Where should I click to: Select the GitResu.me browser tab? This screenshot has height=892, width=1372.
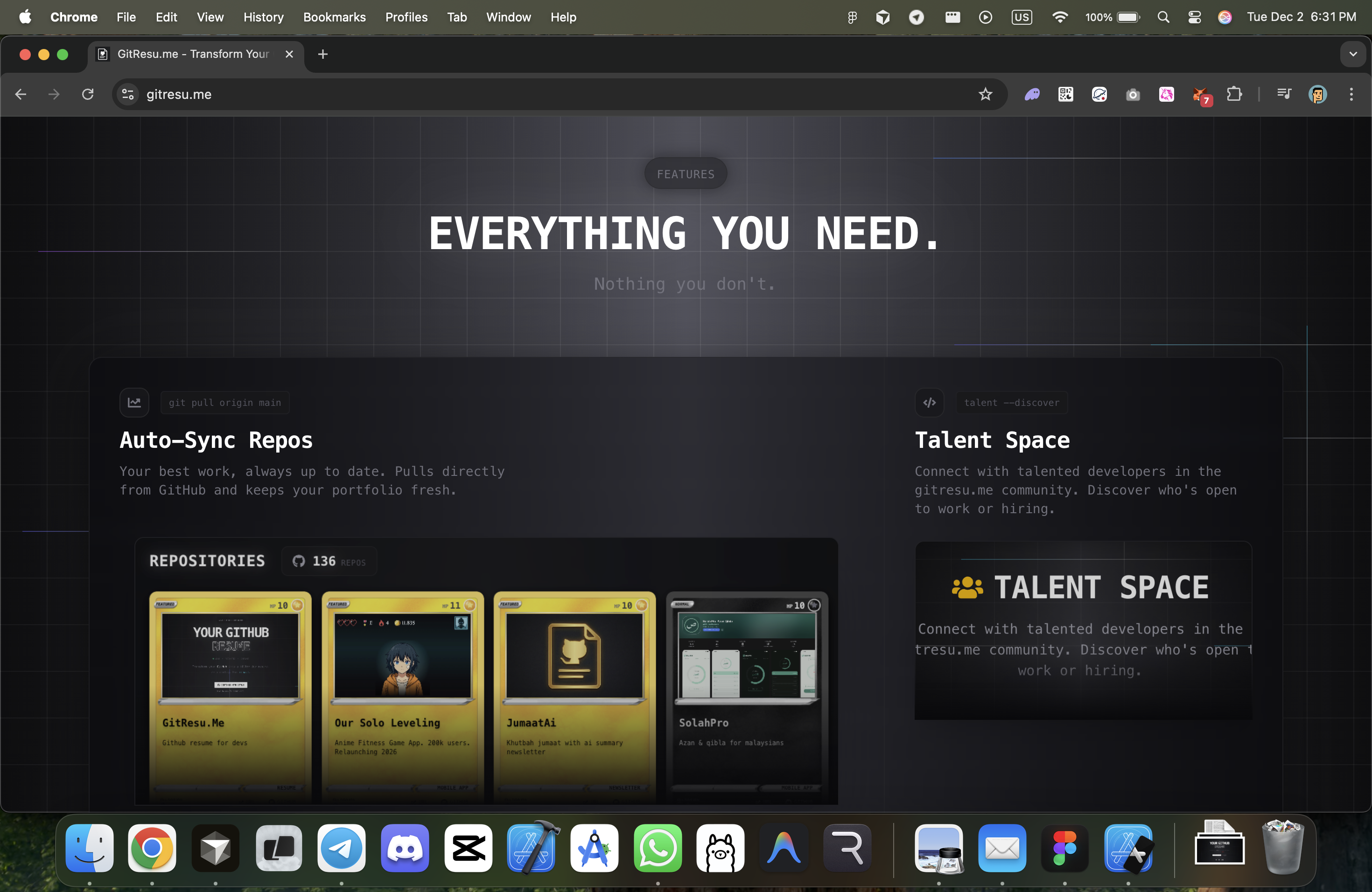[x=190, y=54]
